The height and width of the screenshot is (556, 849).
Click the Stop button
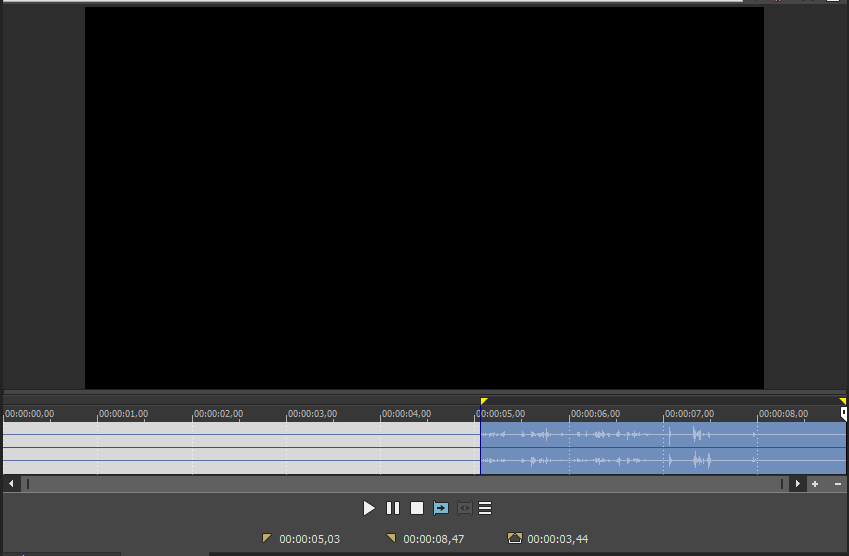pyautogui.click(x=417, y=508)
